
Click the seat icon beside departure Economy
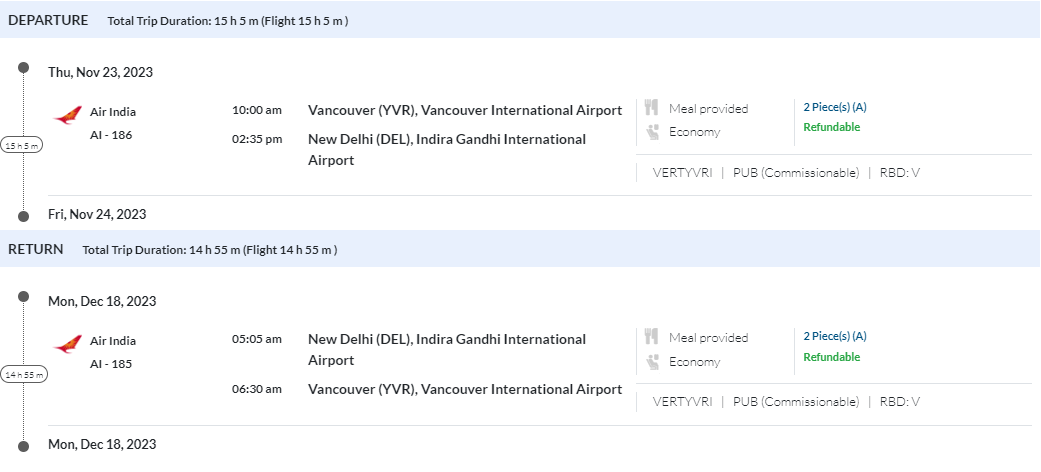tap(651, 131)
